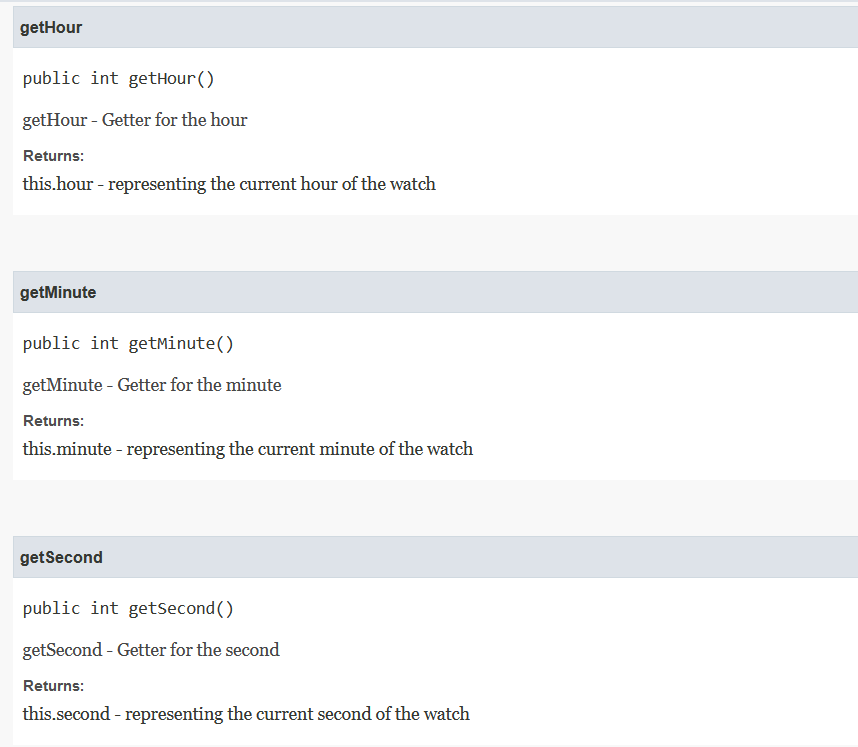Viewport: 858px width, 747px height.
Task: Click the word 'int' in getHour signature
Action: click(104, 78)
